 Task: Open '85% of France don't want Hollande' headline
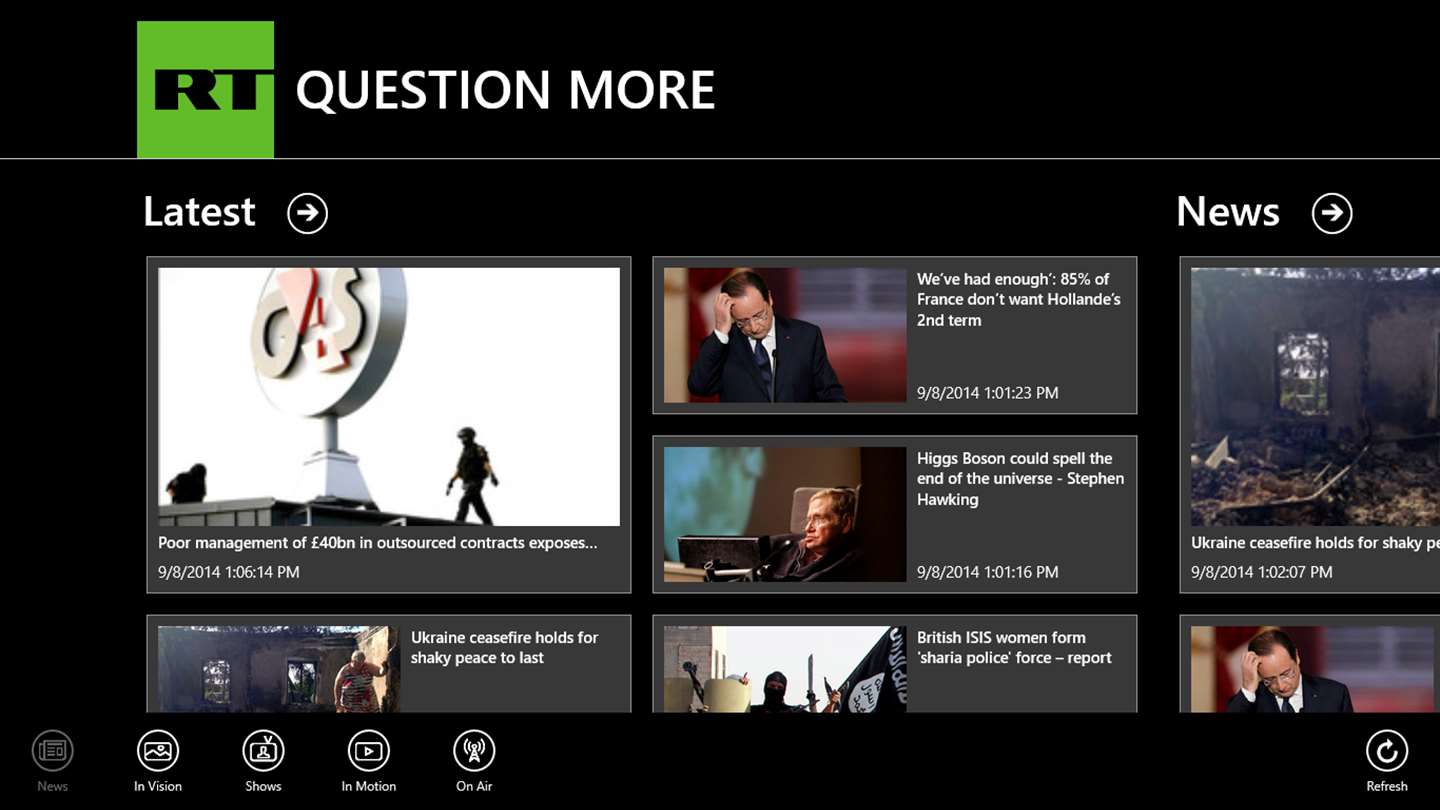click(x=1019, y=299)
